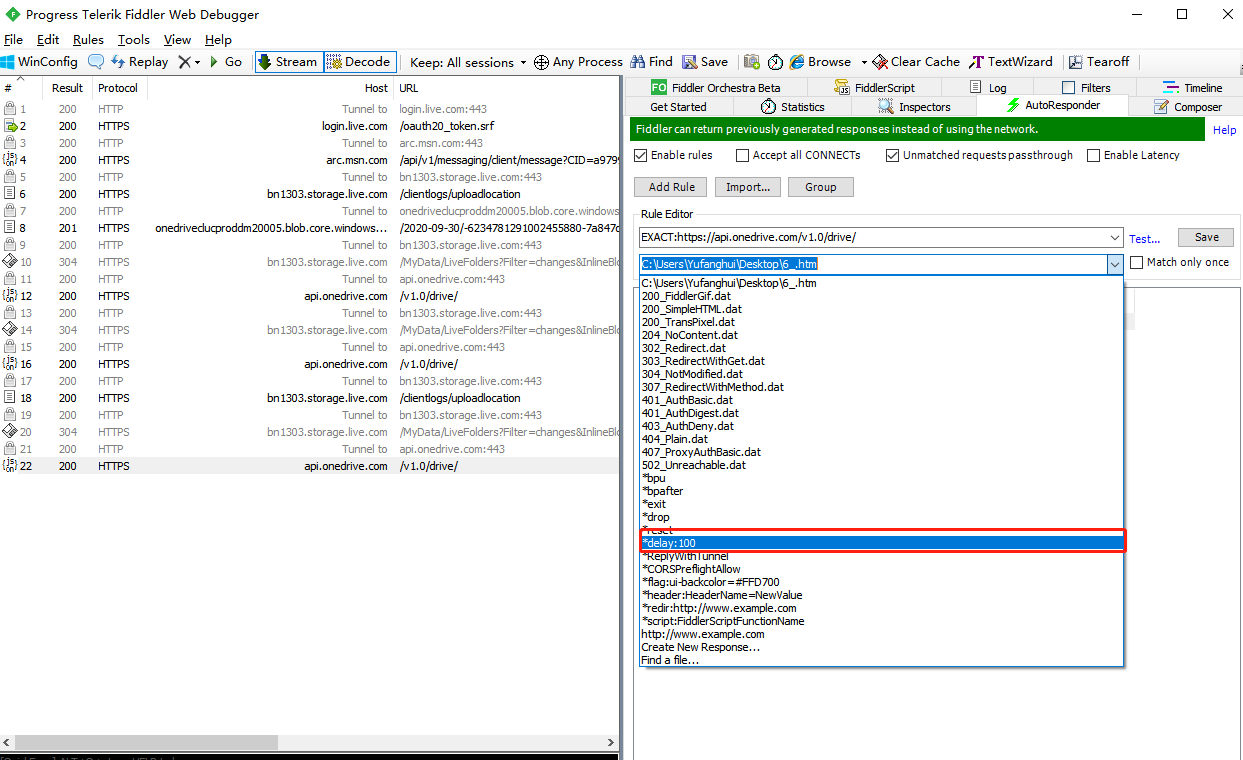Select session 8 with result 201
The height and width of the screenshot is (760, 1243).
310,228
